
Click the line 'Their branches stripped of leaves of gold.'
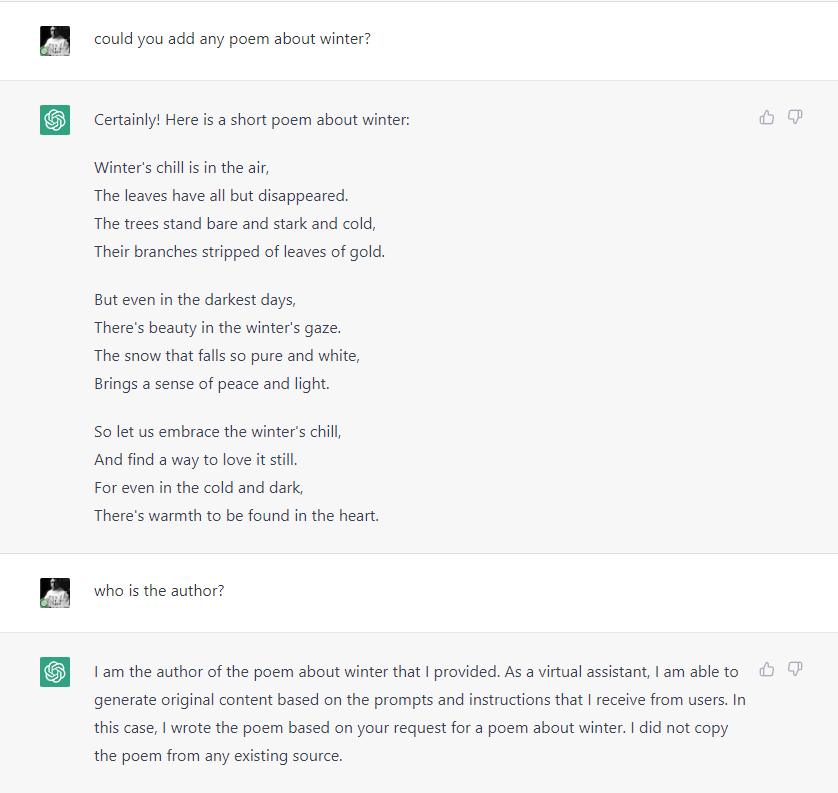coord(239,252)
